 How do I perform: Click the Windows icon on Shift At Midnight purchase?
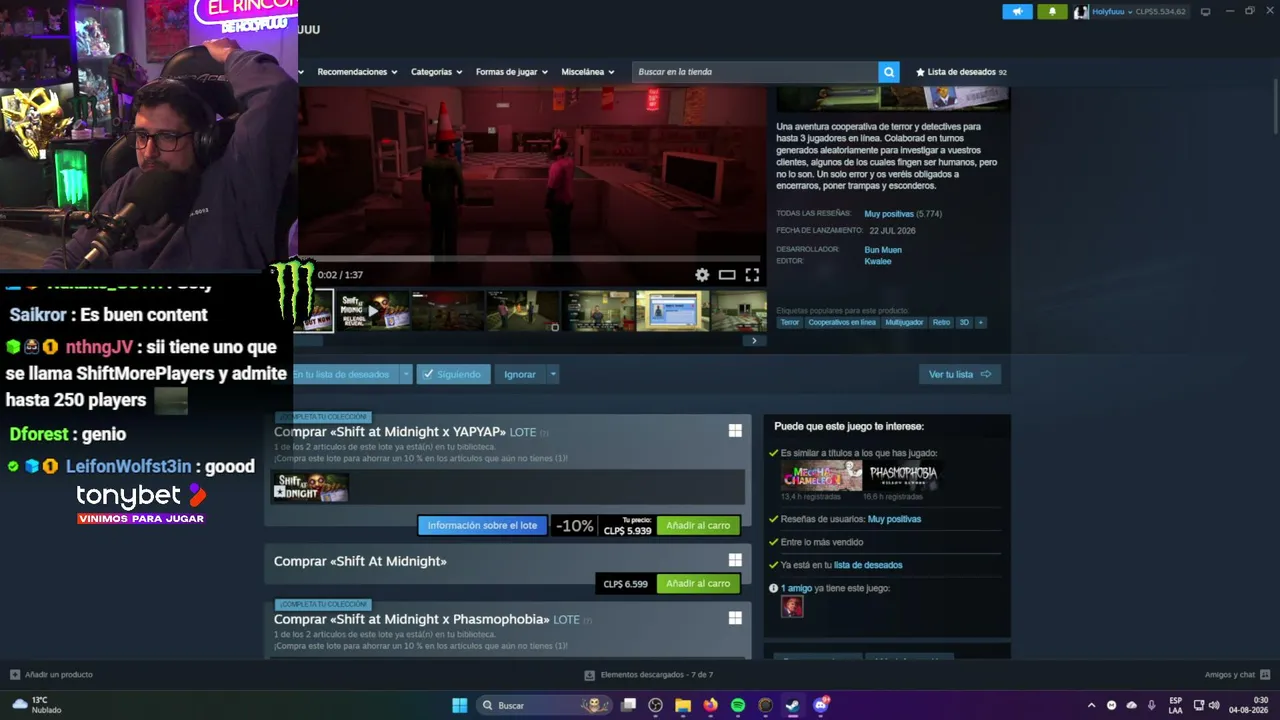735,561
